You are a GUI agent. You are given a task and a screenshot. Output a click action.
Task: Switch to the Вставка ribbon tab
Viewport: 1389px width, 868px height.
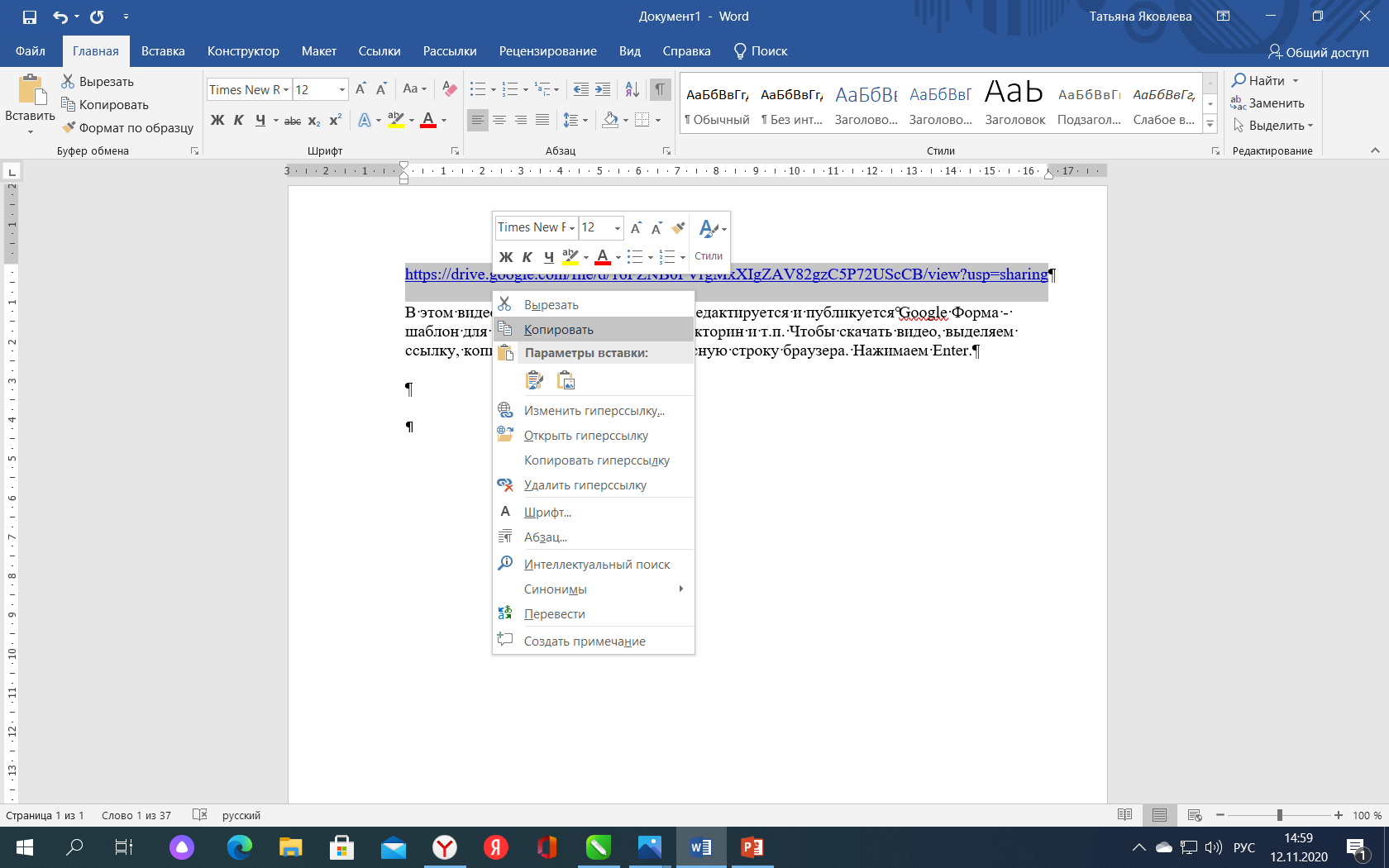coord(163,51)
